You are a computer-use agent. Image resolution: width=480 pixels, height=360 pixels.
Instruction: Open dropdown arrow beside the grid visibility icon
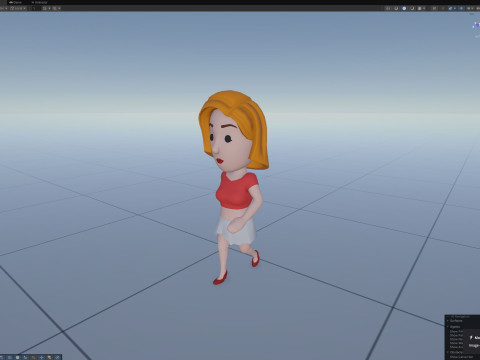[49, 8]
